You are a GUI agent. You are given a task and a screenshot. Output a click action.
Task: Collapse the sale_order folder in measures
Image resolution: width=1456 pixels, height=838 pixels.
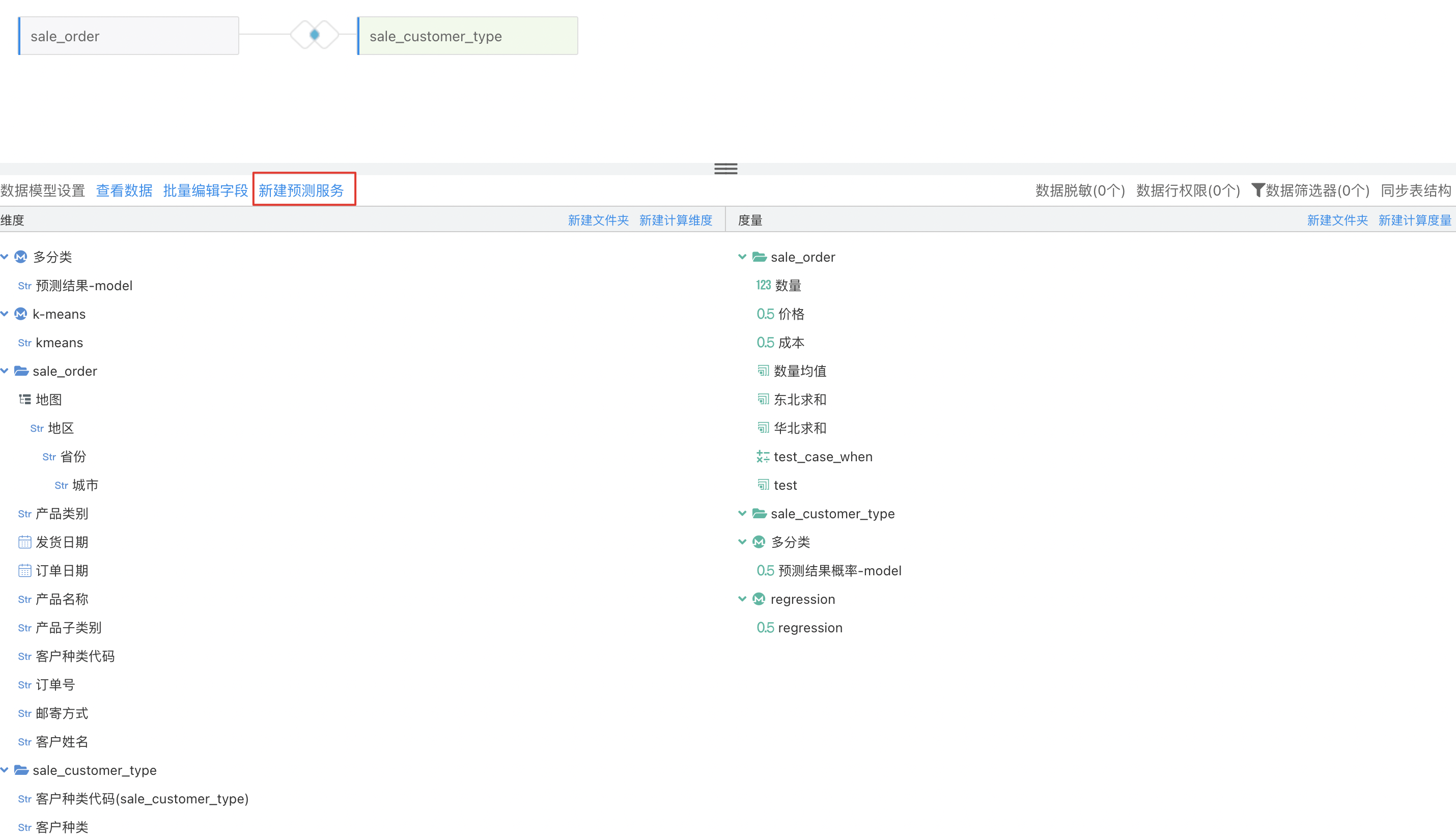tap(742, 257)
